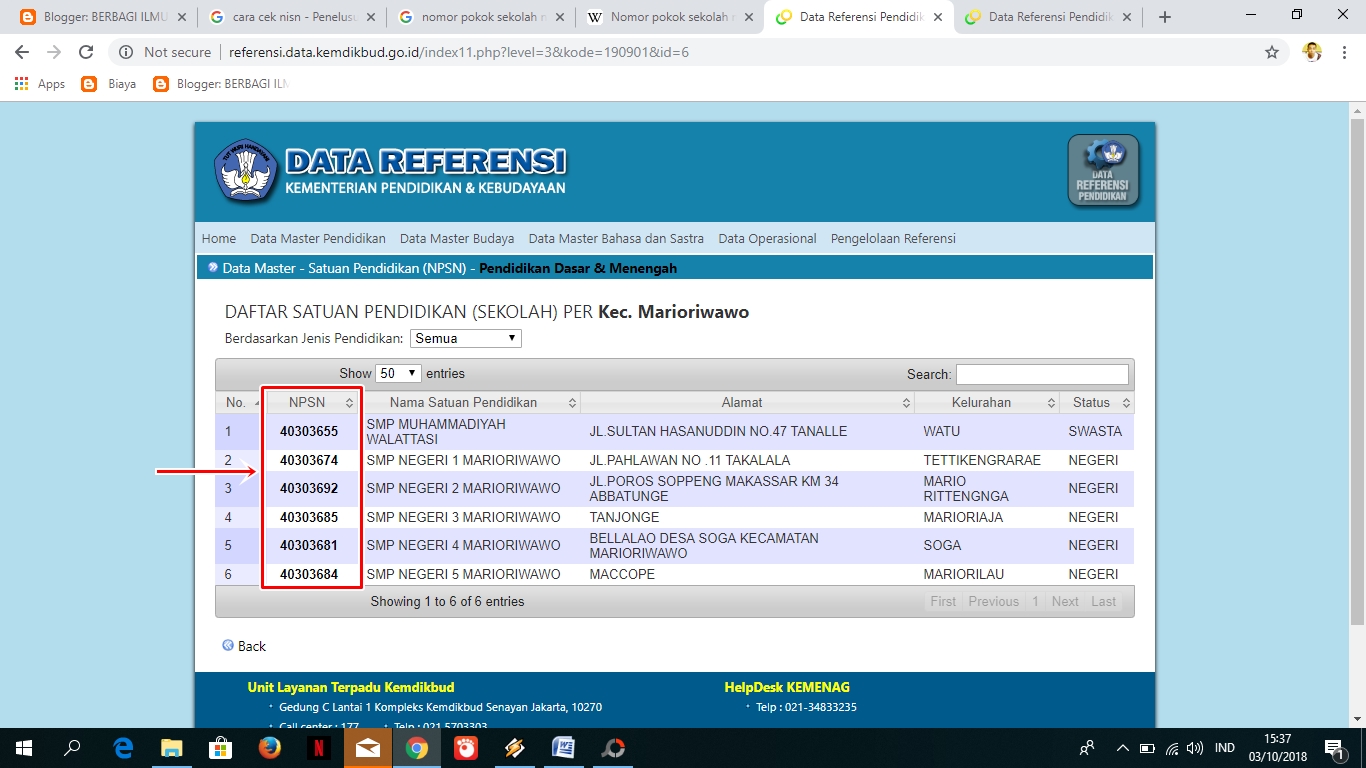This screenshot has width=1366, height=768.
Task: Click the Data Referensi Pendidikan logo button
Action: (x=1103, y=170)
